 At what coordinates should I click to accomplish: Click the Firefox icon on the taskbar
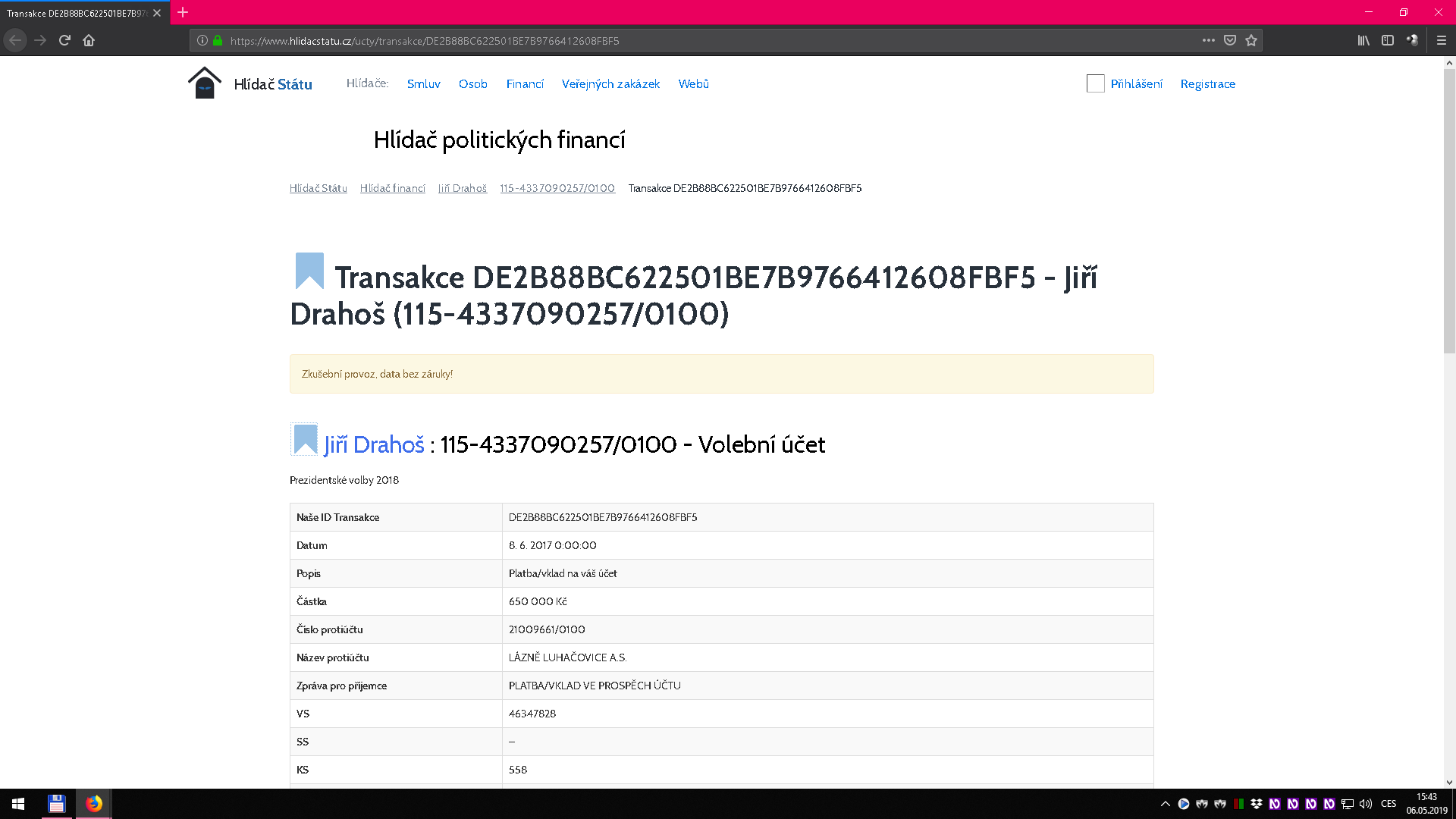94,804
